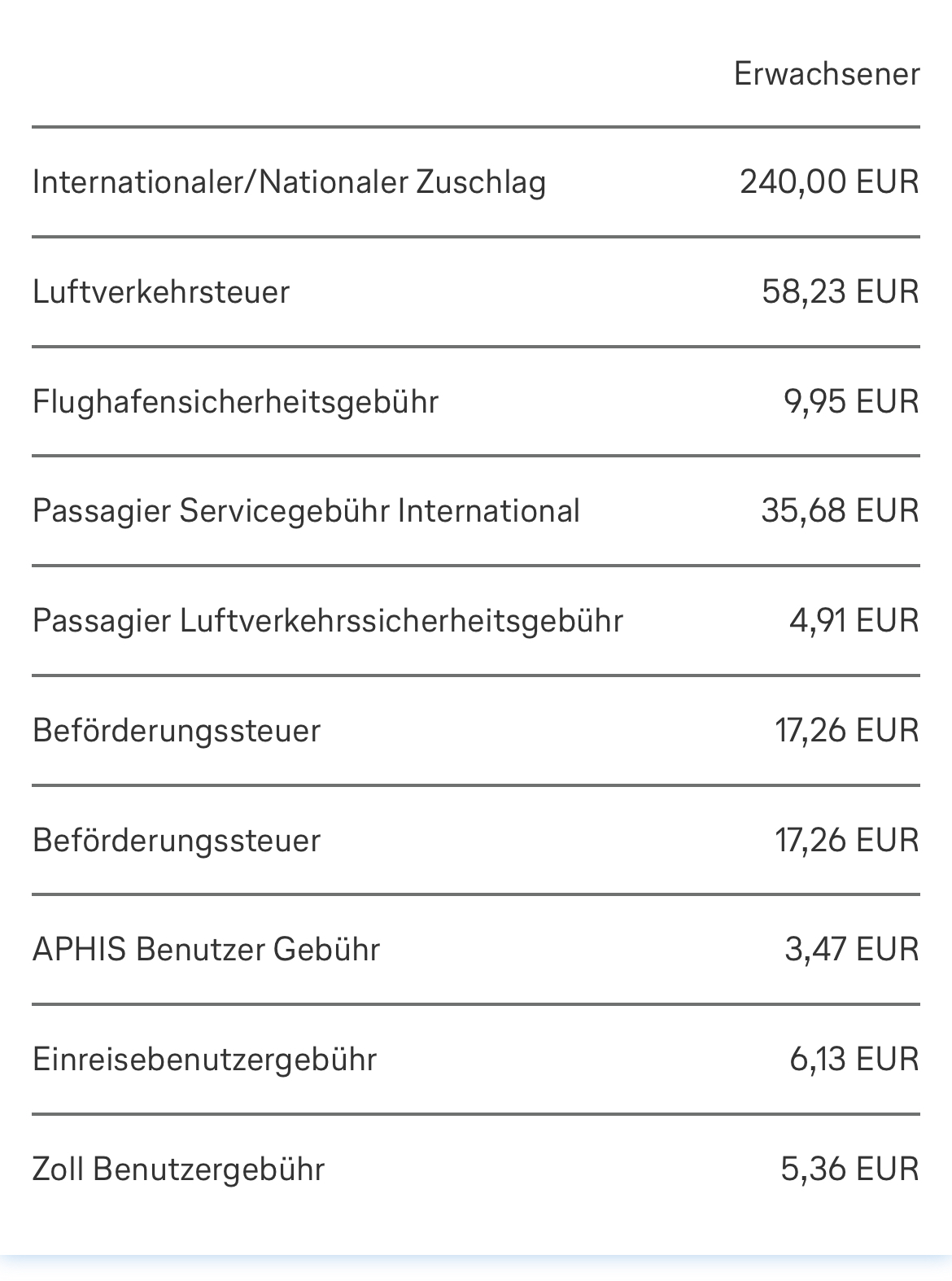
Task: Select the Flughafensicherheitsgebühr label
Action: pos(235,401)
